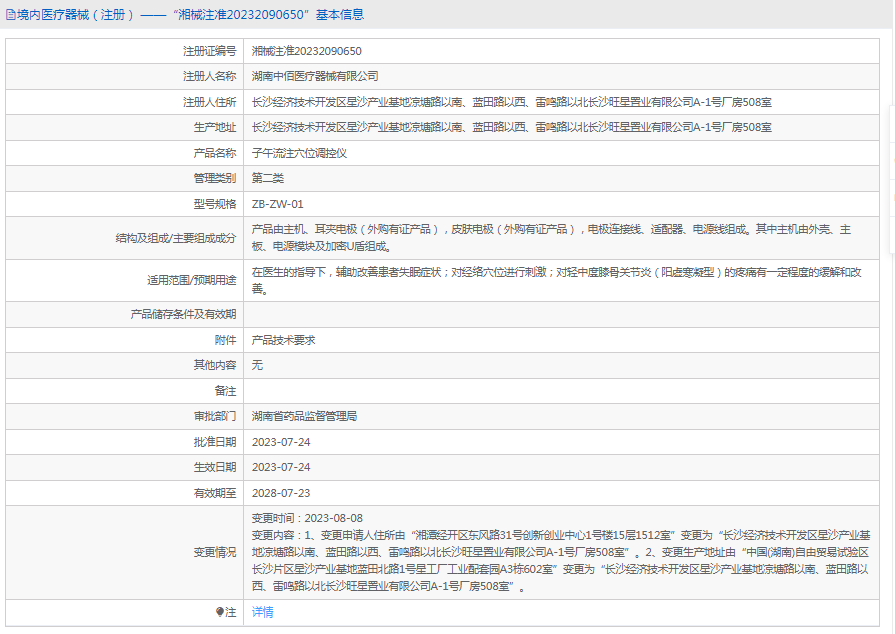Click the address value in the 注册人住所 row
The image size is (895, 634).
pyautogui.click(x=511, y=102)
